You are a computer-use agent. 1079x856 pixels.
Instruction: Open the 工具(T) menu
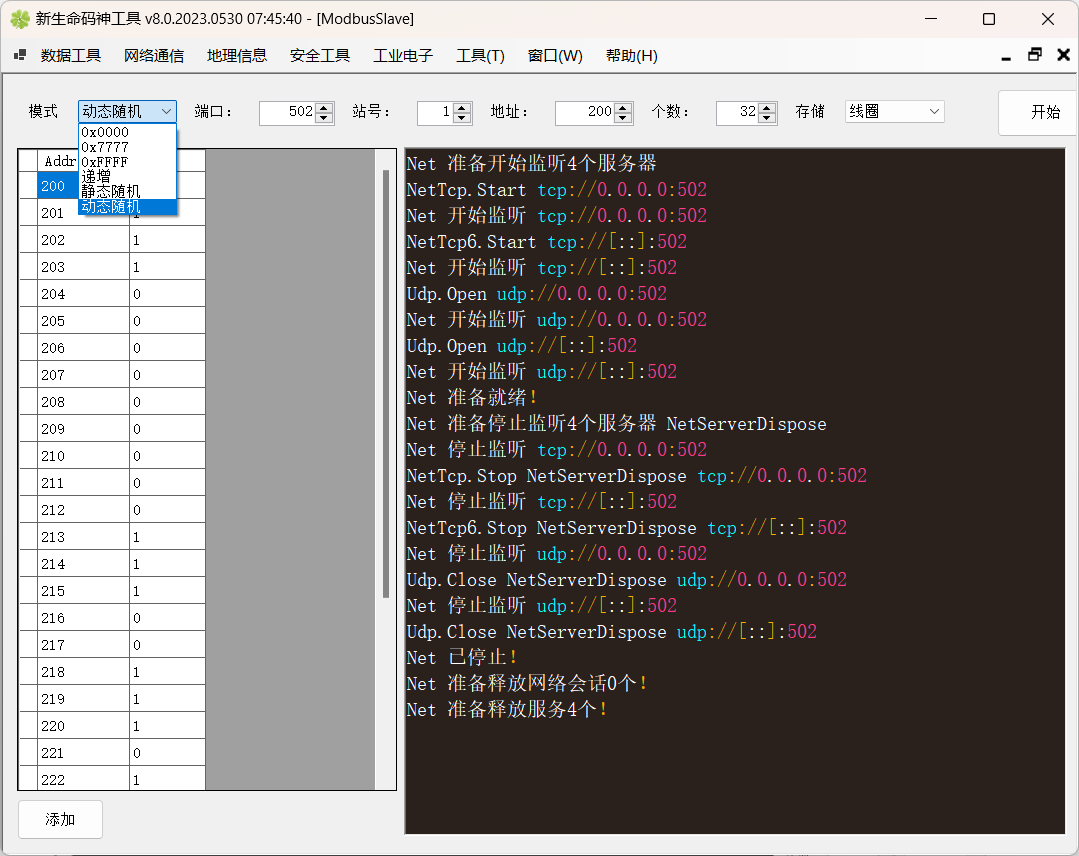coord(480,56)
